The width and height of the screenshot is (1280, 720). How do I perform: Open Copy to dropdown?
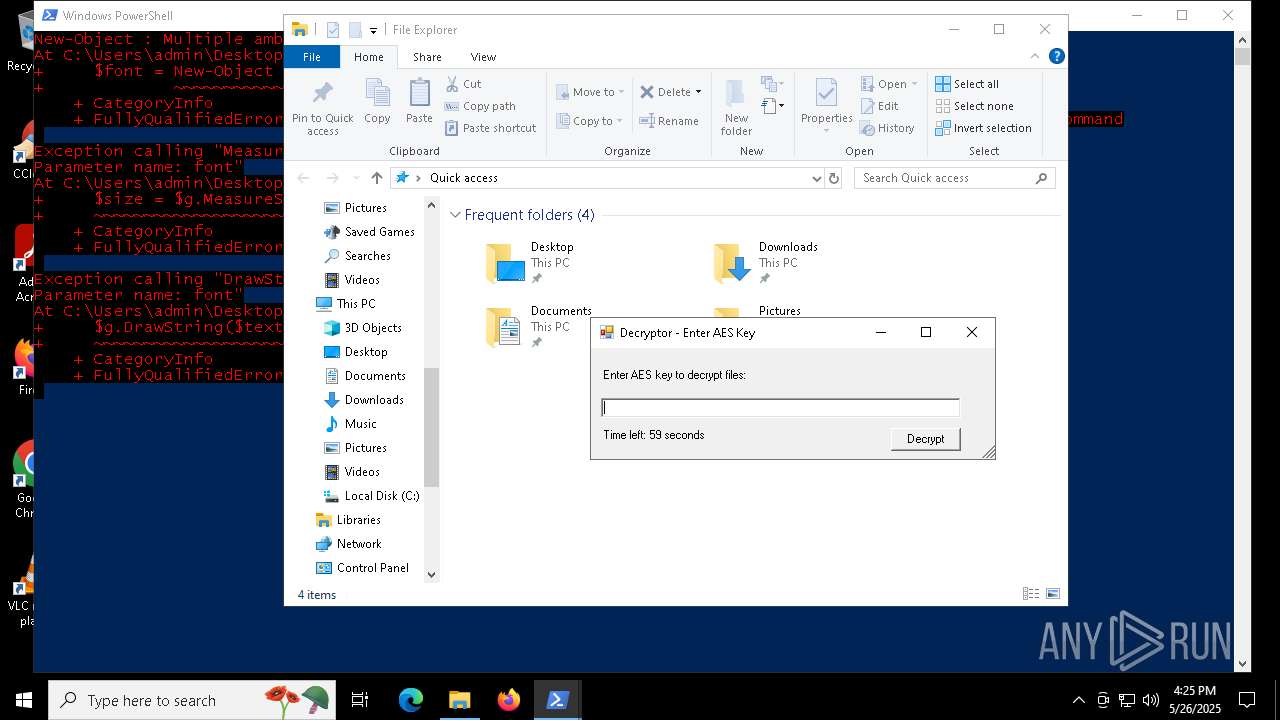click(590, 121)
